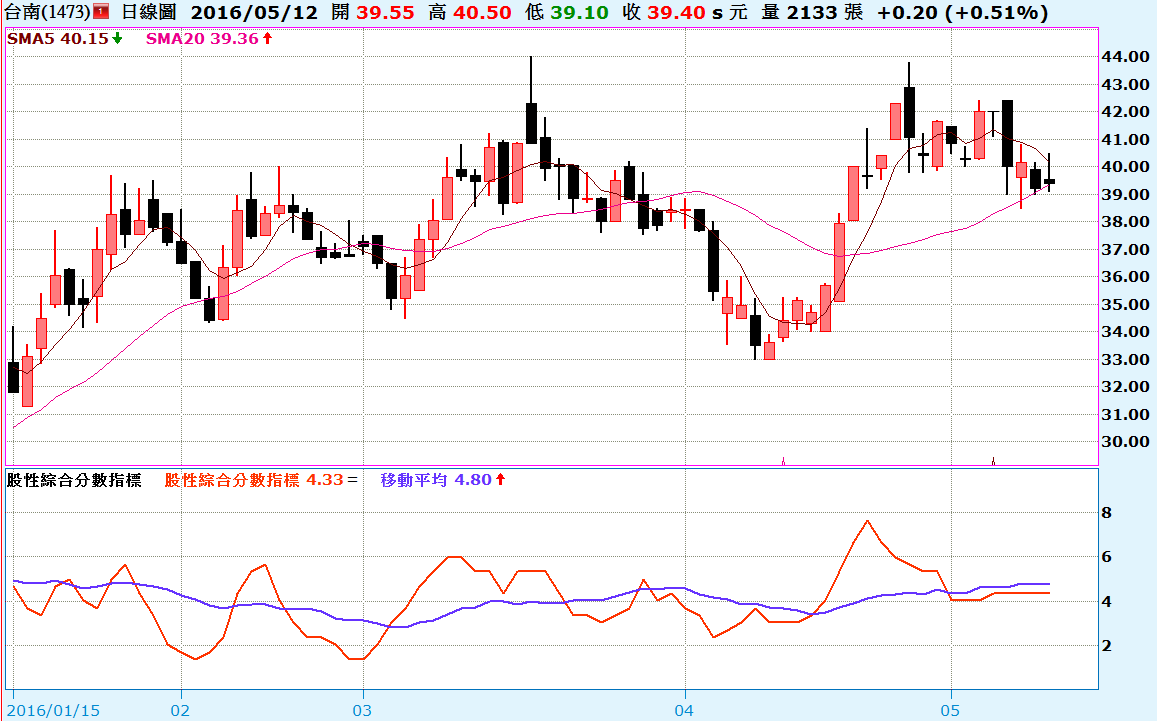The image size is (1157, 721).
Task: Click the 04 month marker on time axis
Action: (x=685, y=708)
